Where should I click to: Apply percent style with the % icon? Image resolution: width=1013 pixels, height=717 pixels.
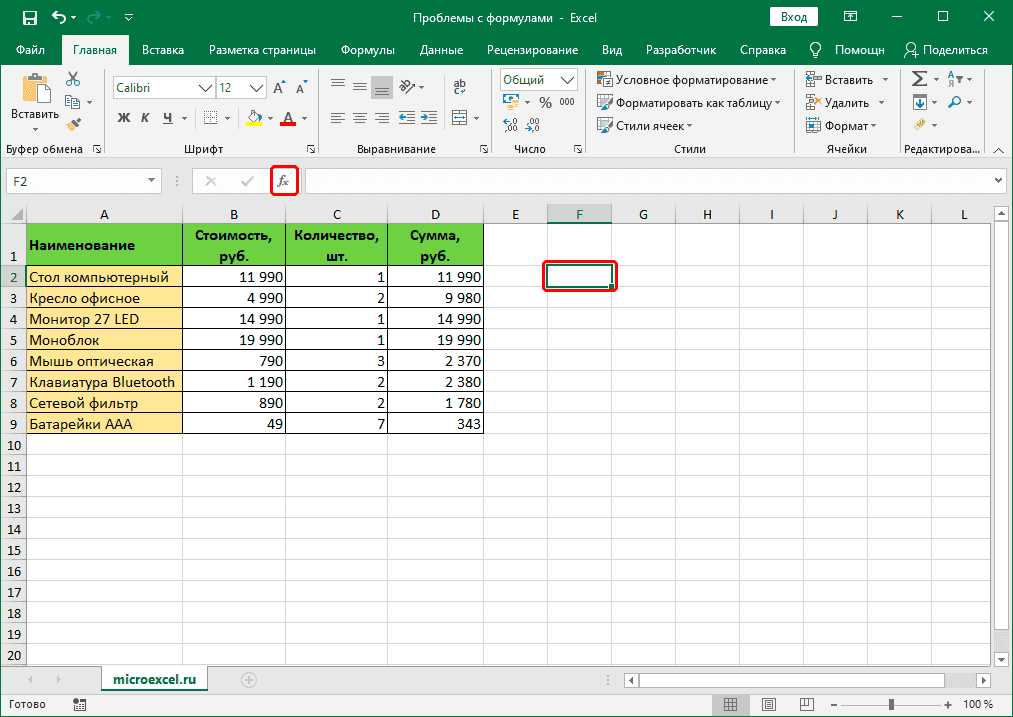545,101
